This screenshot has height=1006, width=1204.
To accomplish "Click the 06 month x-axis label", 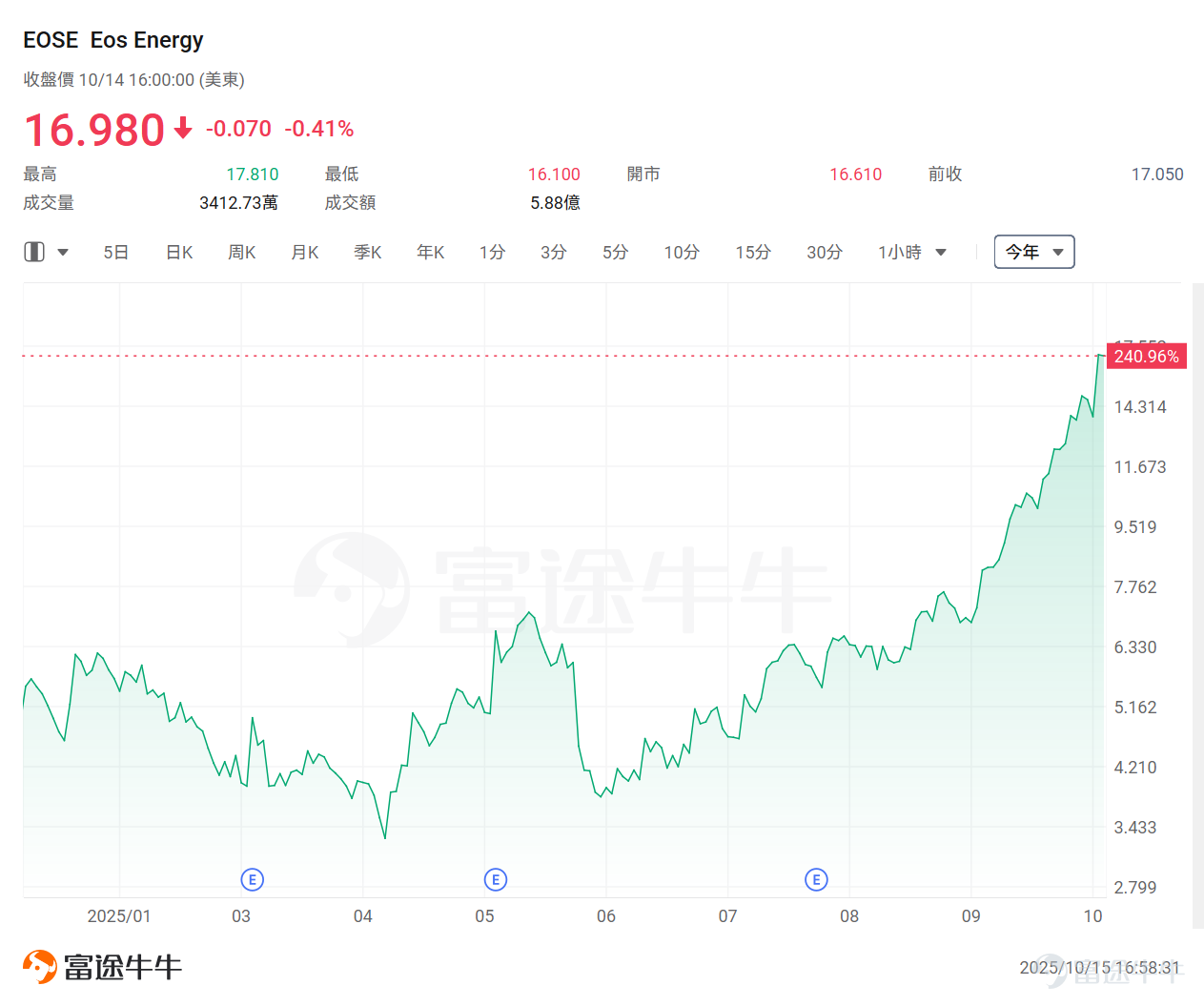I will click(x=606, y=916).
